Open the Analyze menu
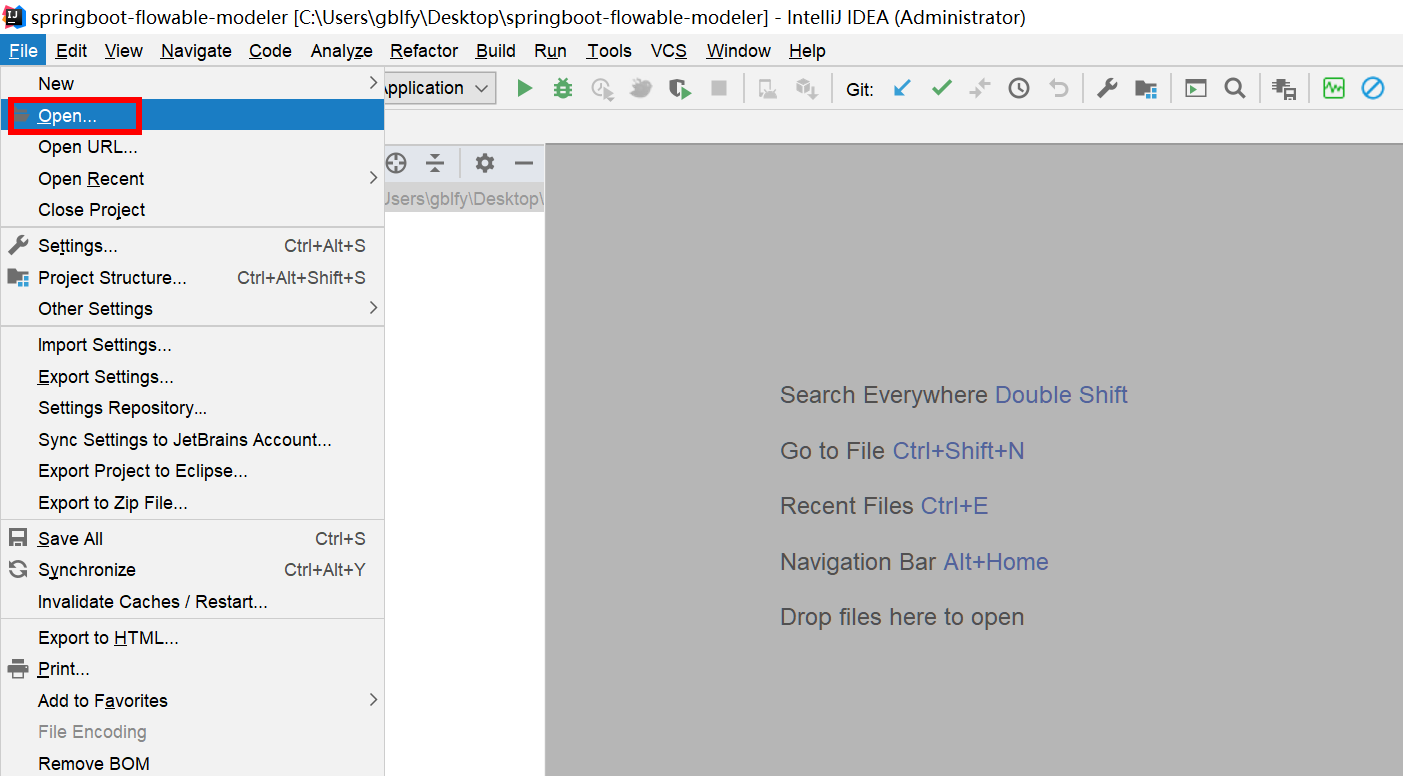 click(x=341, y=51)
